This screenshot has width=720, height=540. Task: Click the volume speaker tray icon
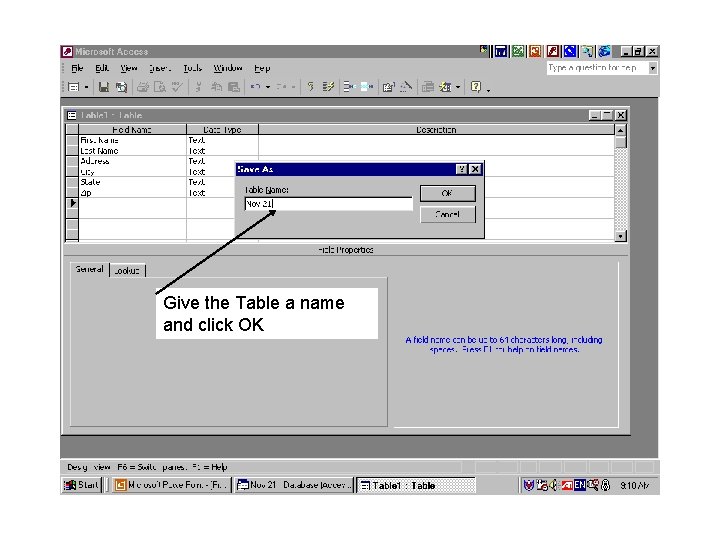click(553, 485)
